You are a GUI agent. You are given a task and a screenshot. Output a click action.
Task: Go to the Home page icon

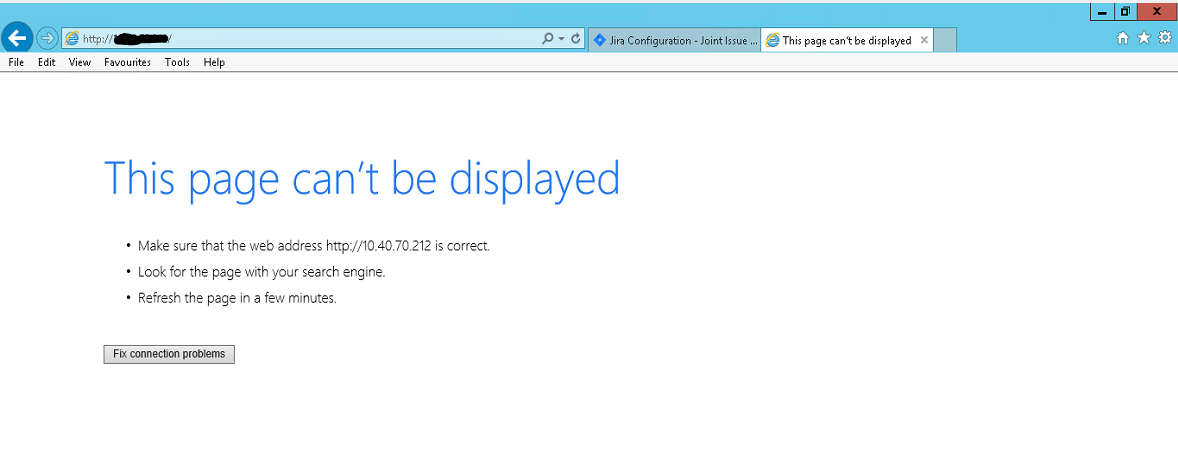(1122, 38)
